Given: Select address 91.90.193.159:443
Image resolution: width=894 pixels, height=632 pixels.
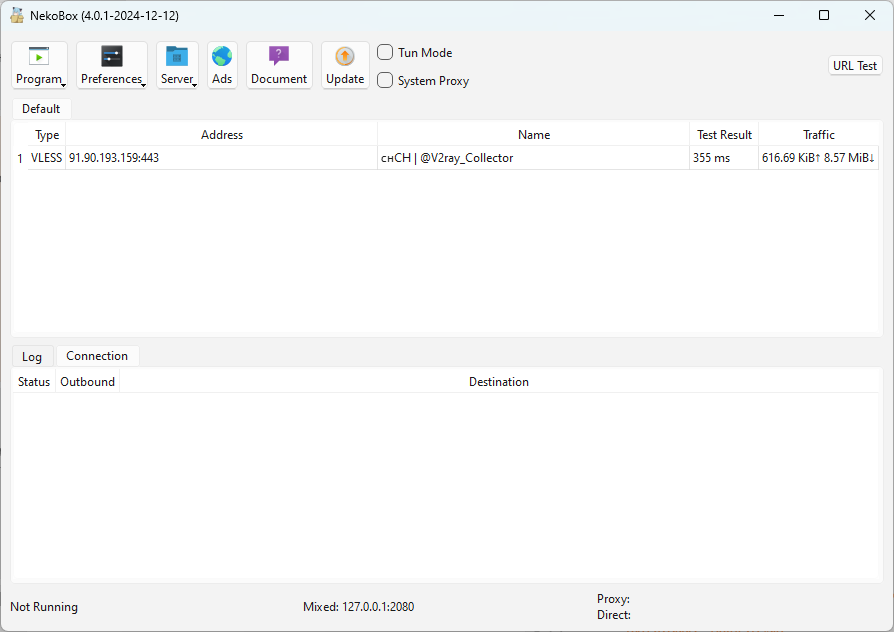Looking at the screenshot, I should point(222,158).
